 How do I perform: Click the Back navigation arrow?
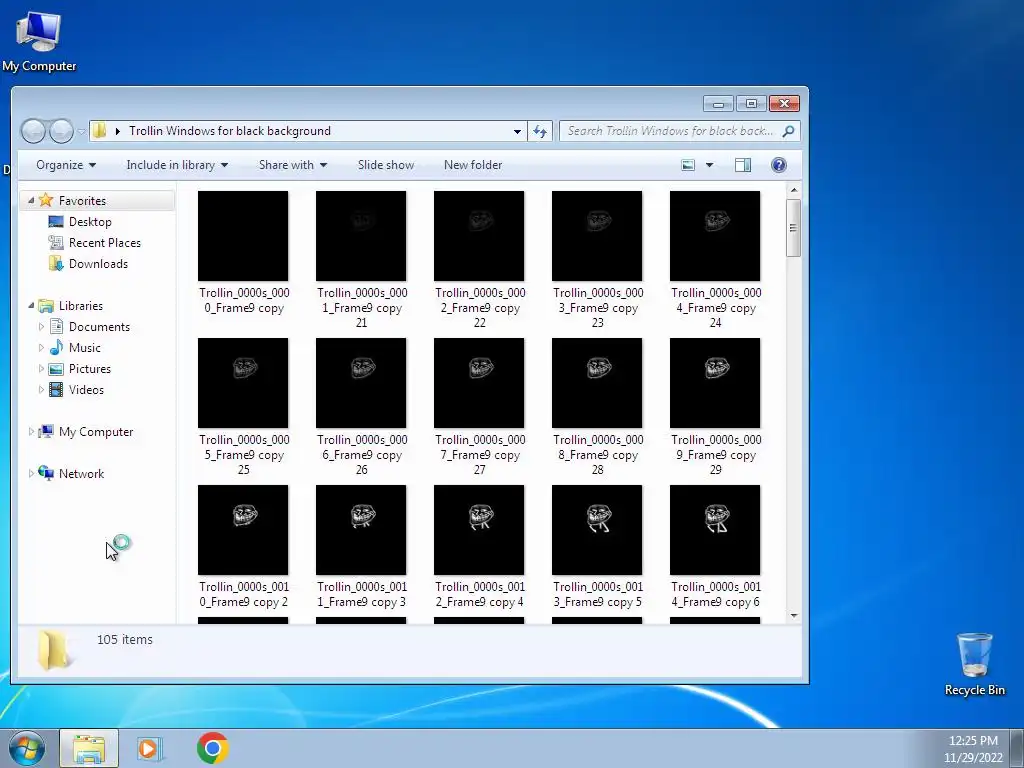(x=33, y=131)
